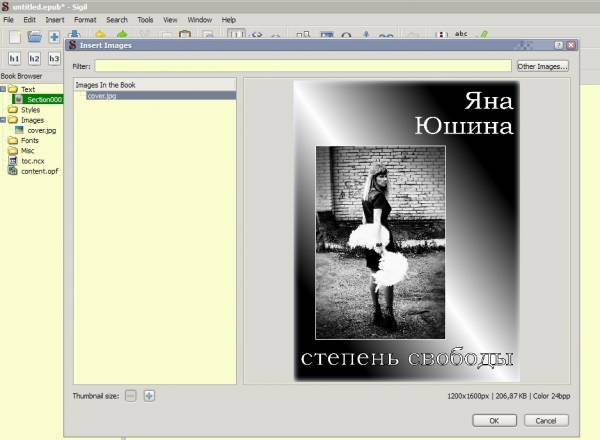600x440 pixels.
Task: Close the Insert Images dialog
Action: coord(571,45)
